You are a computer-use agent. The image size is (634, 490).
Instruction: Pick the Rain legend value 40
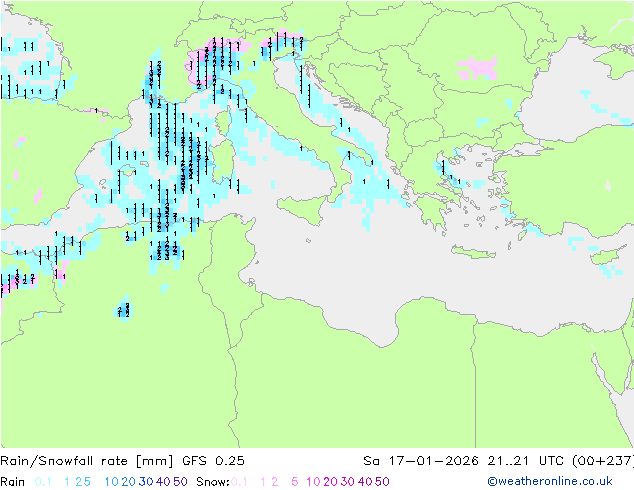pyautogui.click(x=163, y=482)
